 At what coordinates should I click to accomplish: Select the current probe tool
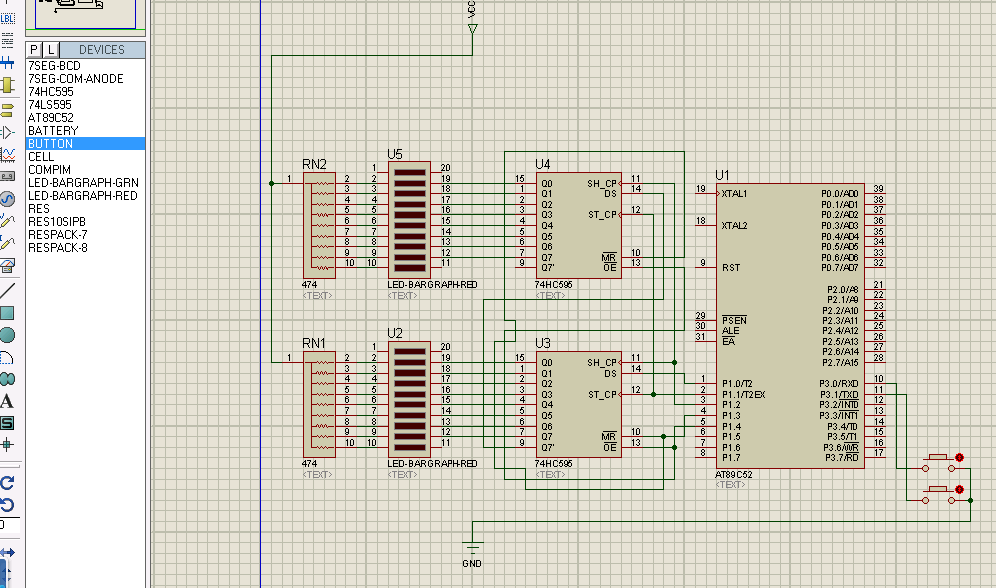pyautogui.click(x=7, y=243)
